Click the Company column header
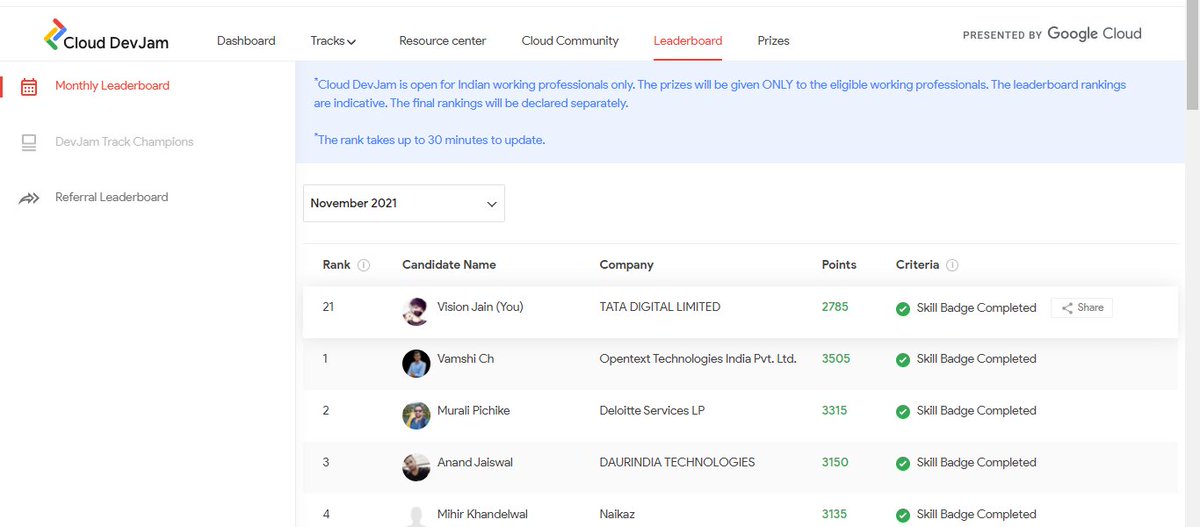This screenshot has width=1200, height=527. click(626, 265)
